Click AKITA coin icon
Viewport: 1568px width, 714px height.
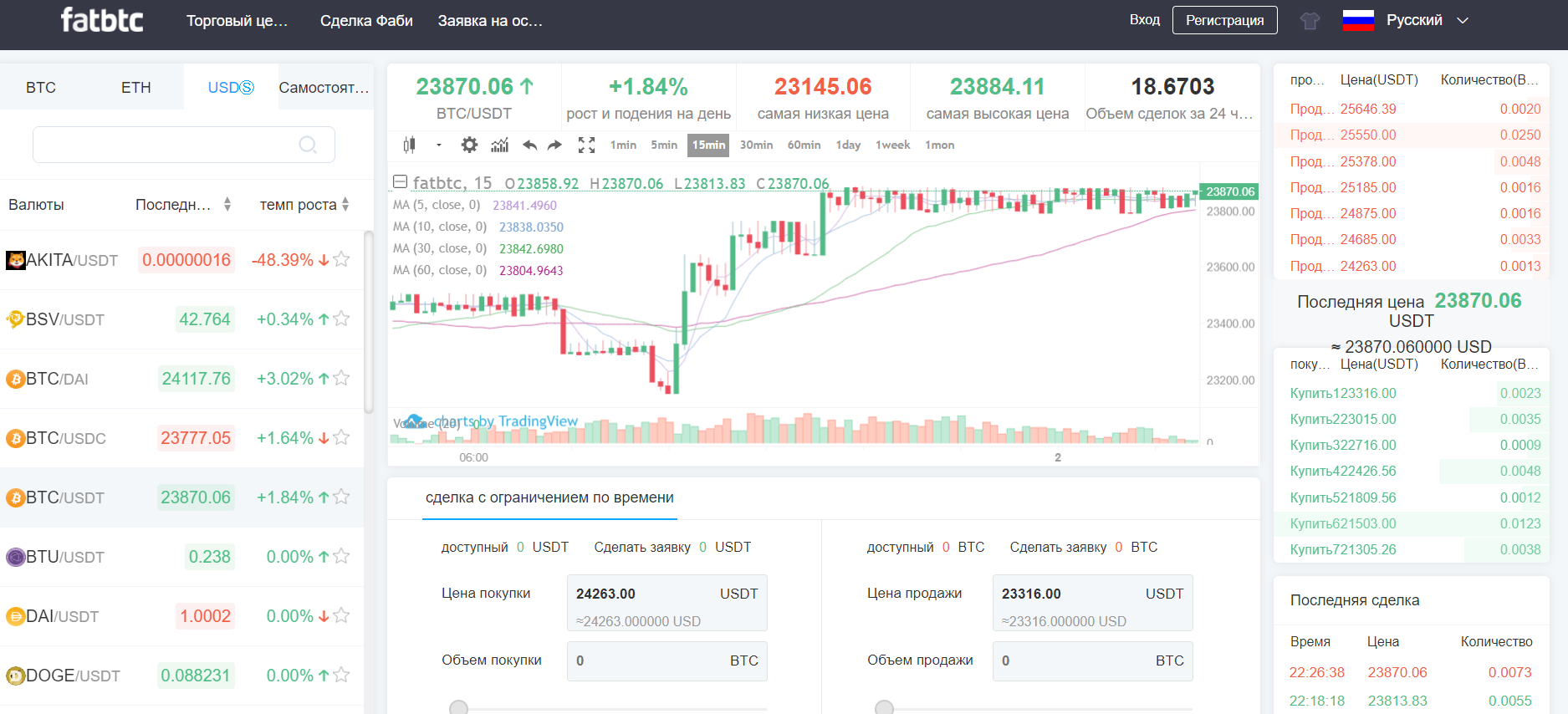coord(16,260)
